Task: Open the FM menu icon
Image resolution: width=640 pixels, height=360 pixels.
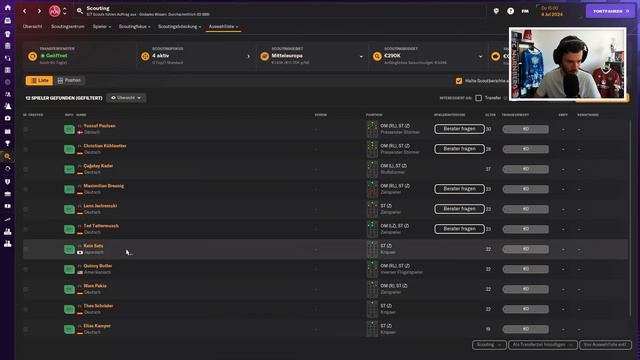Action: 525,11
